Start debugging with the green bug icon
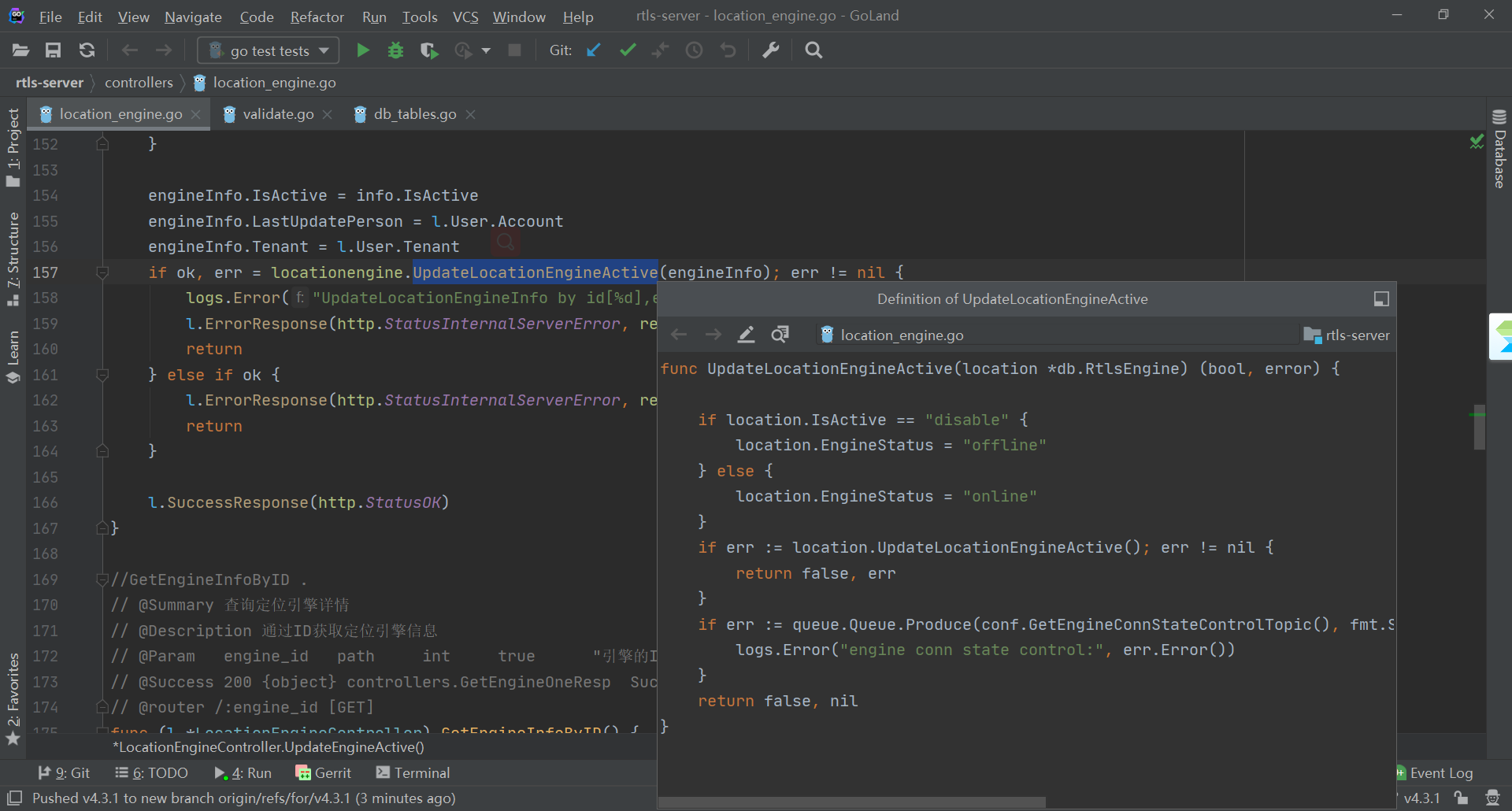The image size is (1512, 811). (x=395, y=50)
